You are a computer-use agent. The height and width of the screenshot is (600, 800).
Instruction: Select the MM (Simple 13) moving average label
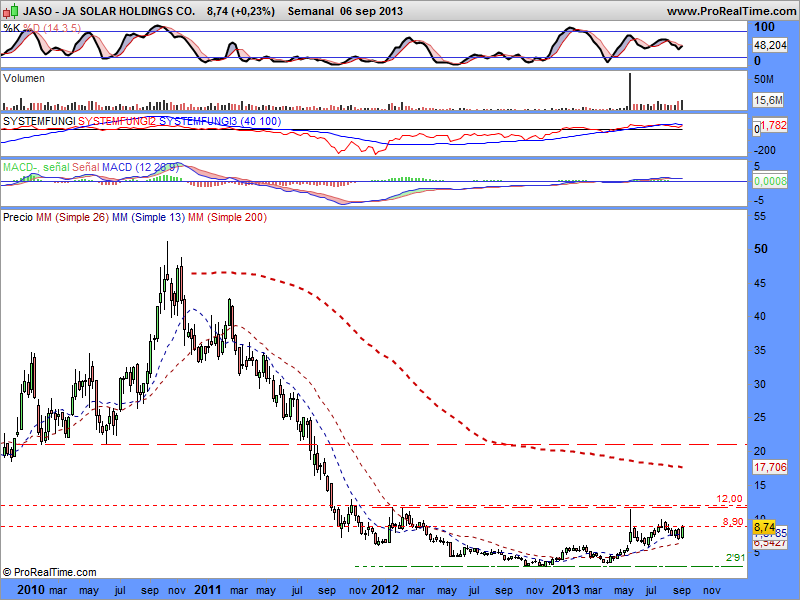pyautogui.click(x=148, y=217)
